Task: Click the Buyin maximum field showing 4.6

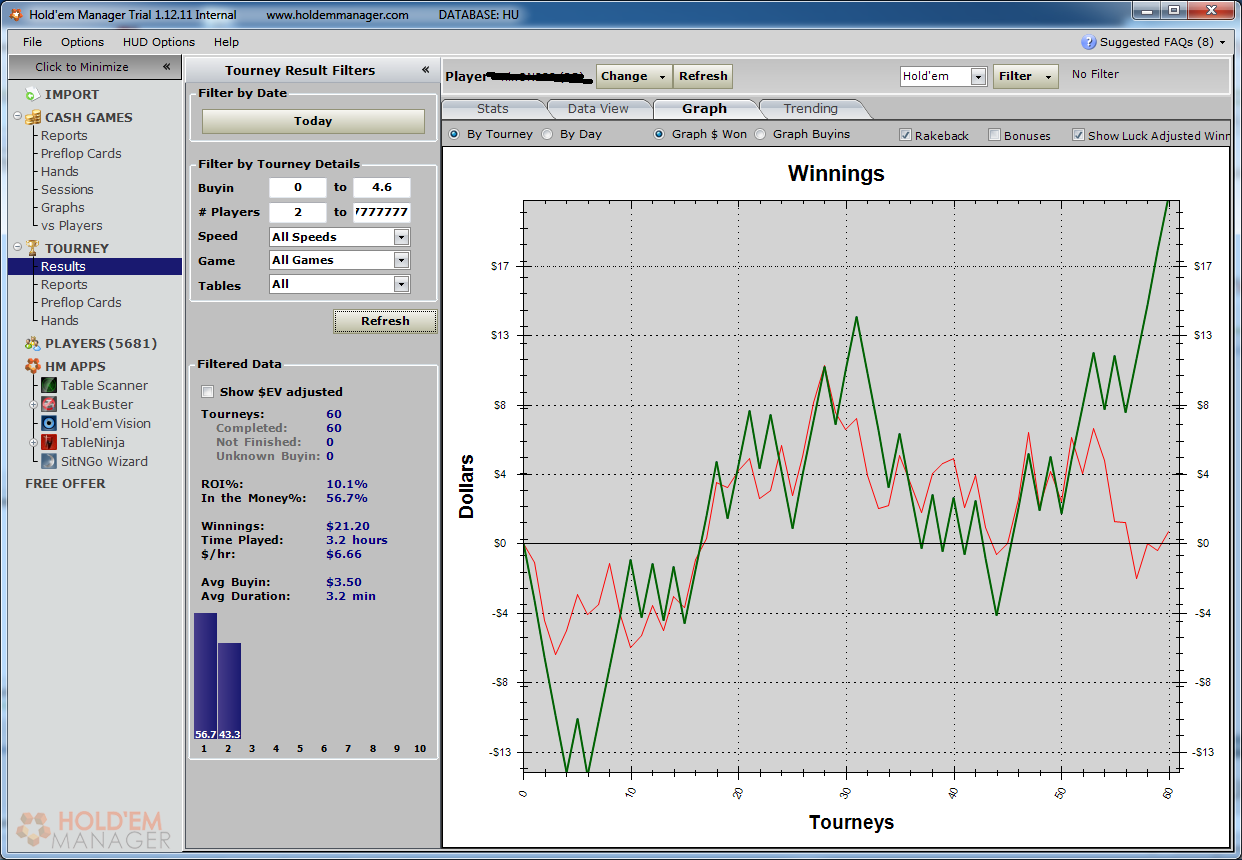Action: pyautogui.click(x=381, y=188)
